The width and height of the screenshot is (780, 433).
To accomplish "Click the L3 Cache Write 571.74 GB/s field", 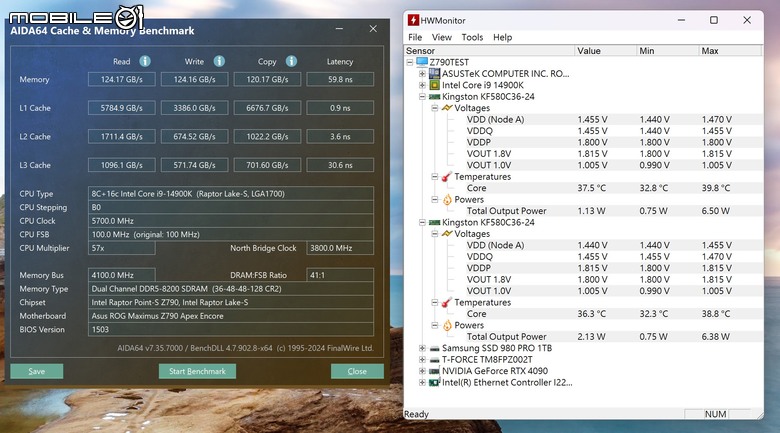I will coord(195,165).
